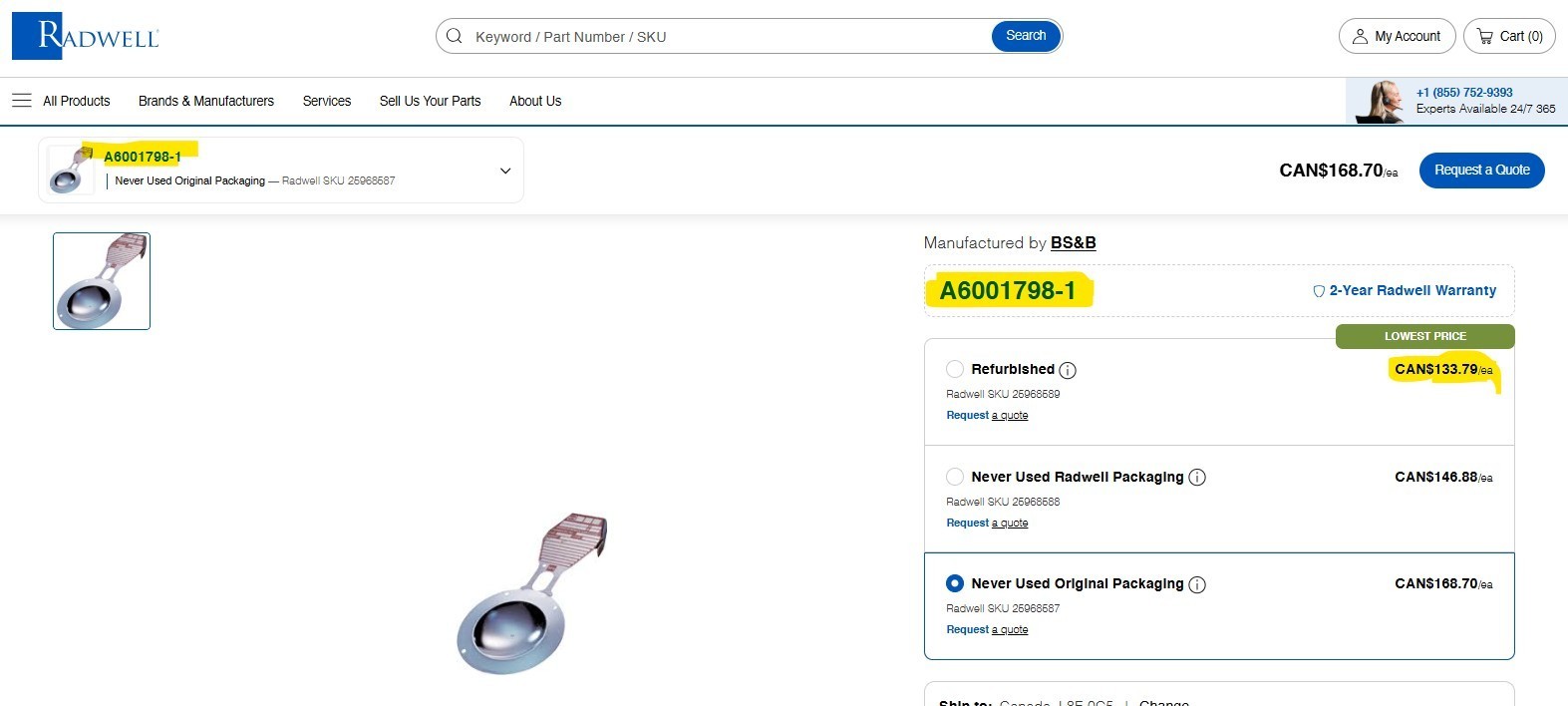Viewport: 1568px width, 706px height.
Task: Open Sell Us Your Parts menu
Action: click(431, 101)
